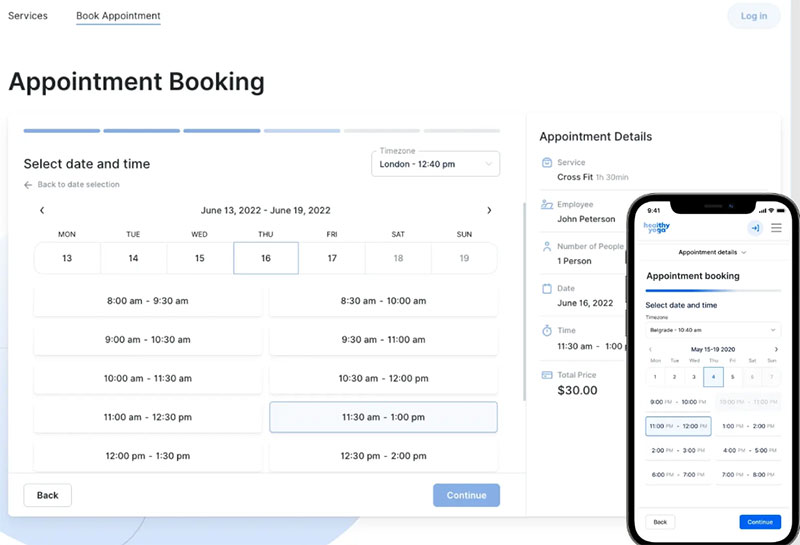The width and height of the screenshot is (800, 545).
Task: Select Thursday 16 in the calendar
Action: click(266, 258)
